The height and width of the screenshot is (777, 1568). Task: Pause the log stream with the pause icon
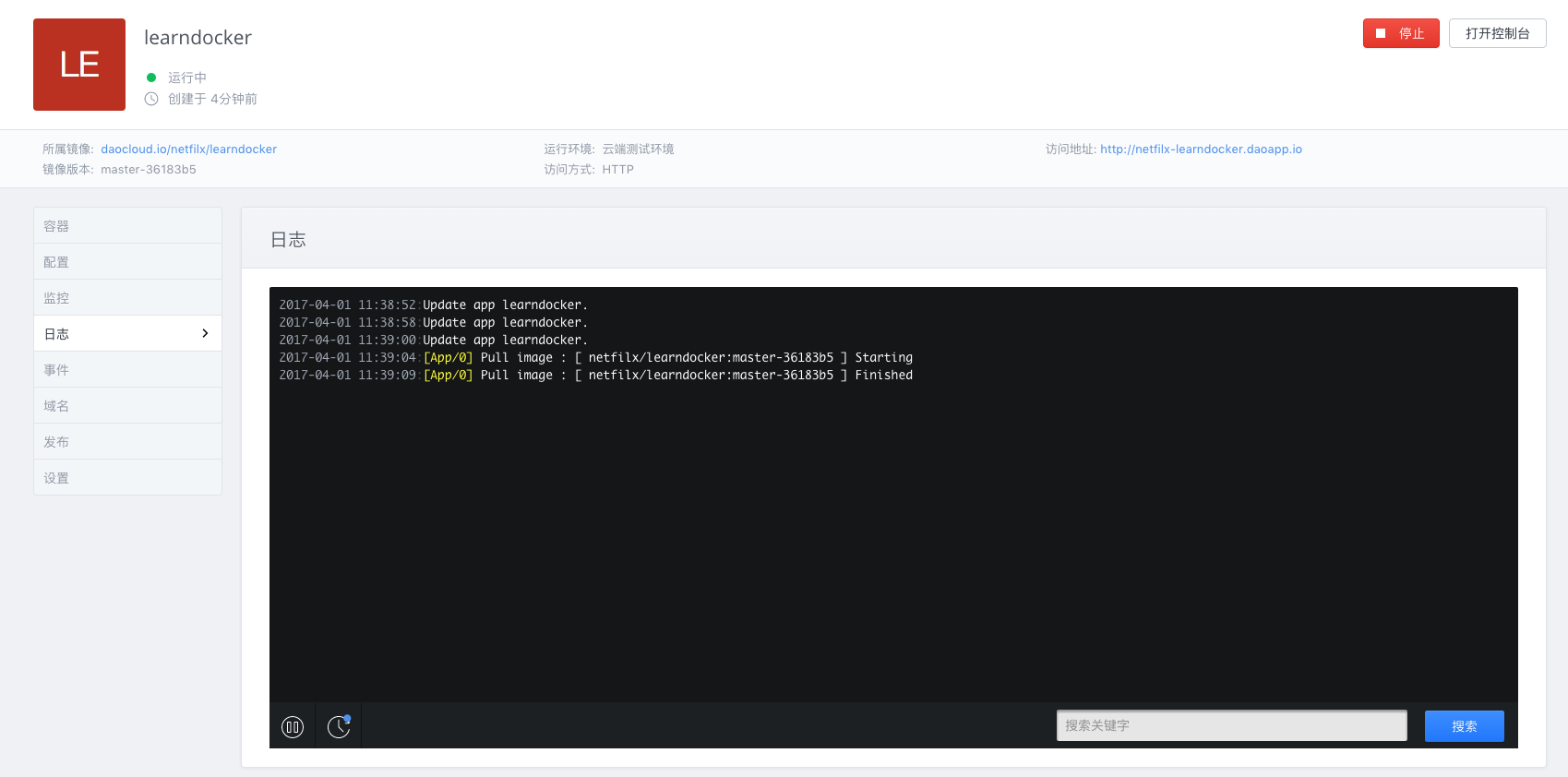click(x=293, y=727)
